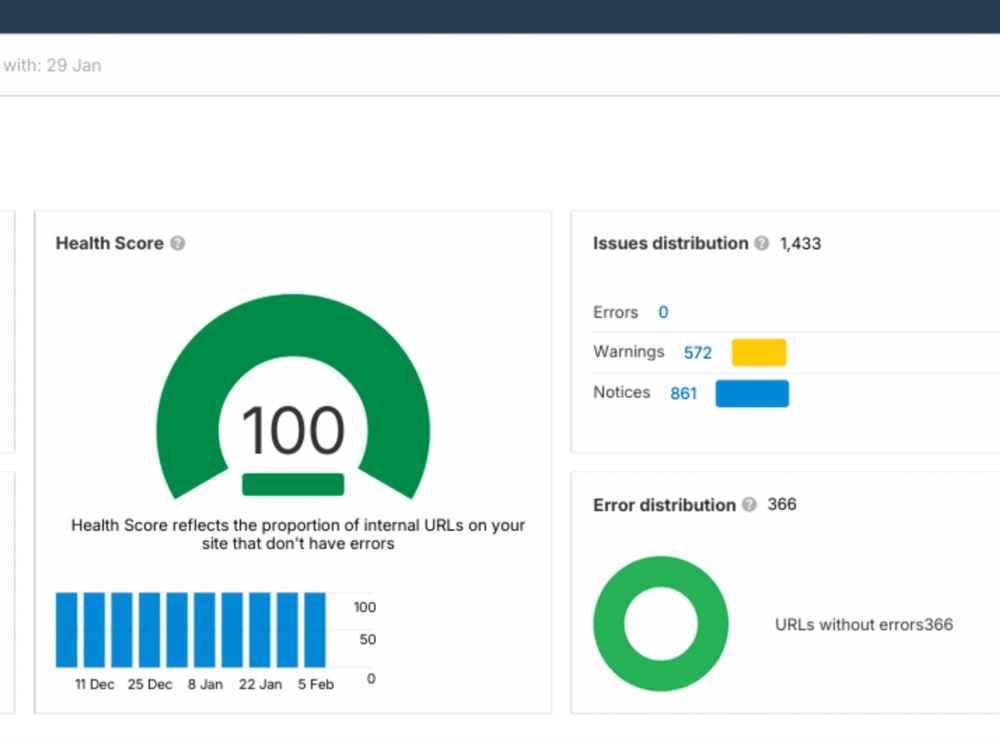Screen dimensions: 1000x750
Task: Open the Errors count 0 link
Action: (x=663, y=312)
